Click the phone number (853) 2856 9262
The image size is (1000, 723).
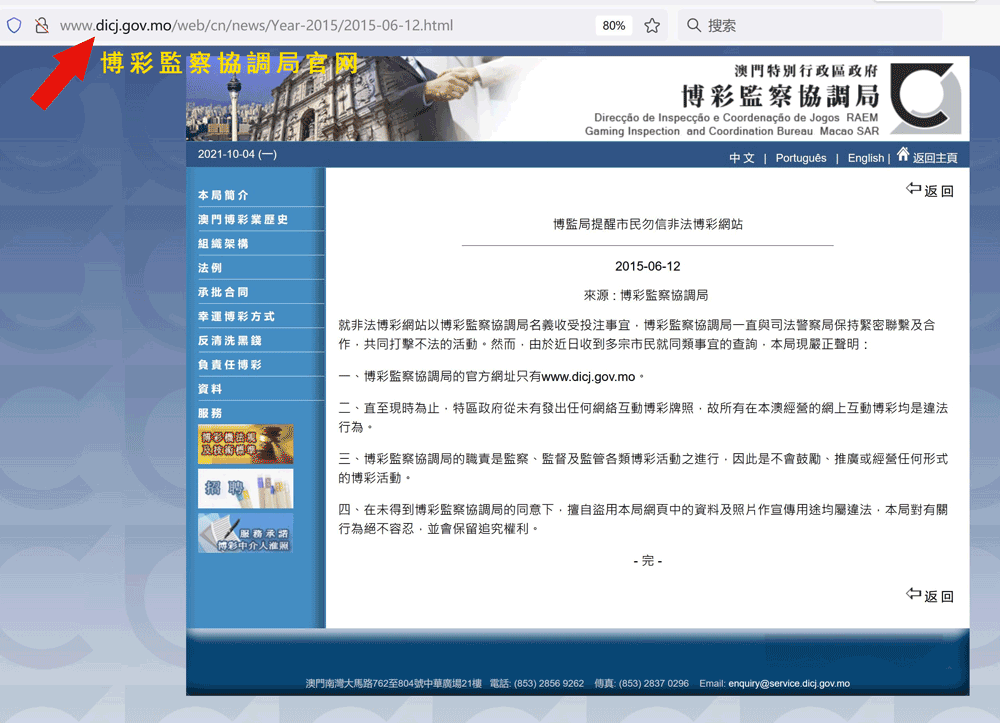(548, 683)
